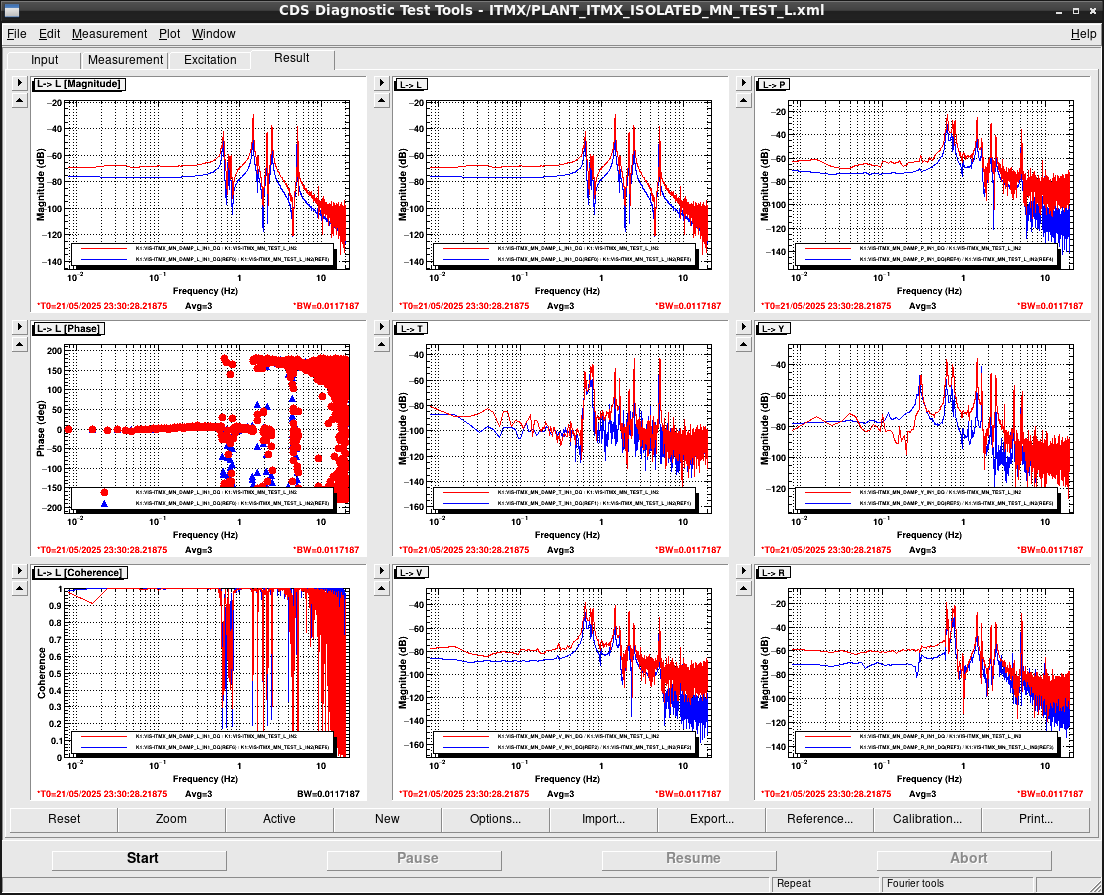1104x895 pixels.
Task: Click the New button
Action: pyautogui.click(x=387, y=819)
